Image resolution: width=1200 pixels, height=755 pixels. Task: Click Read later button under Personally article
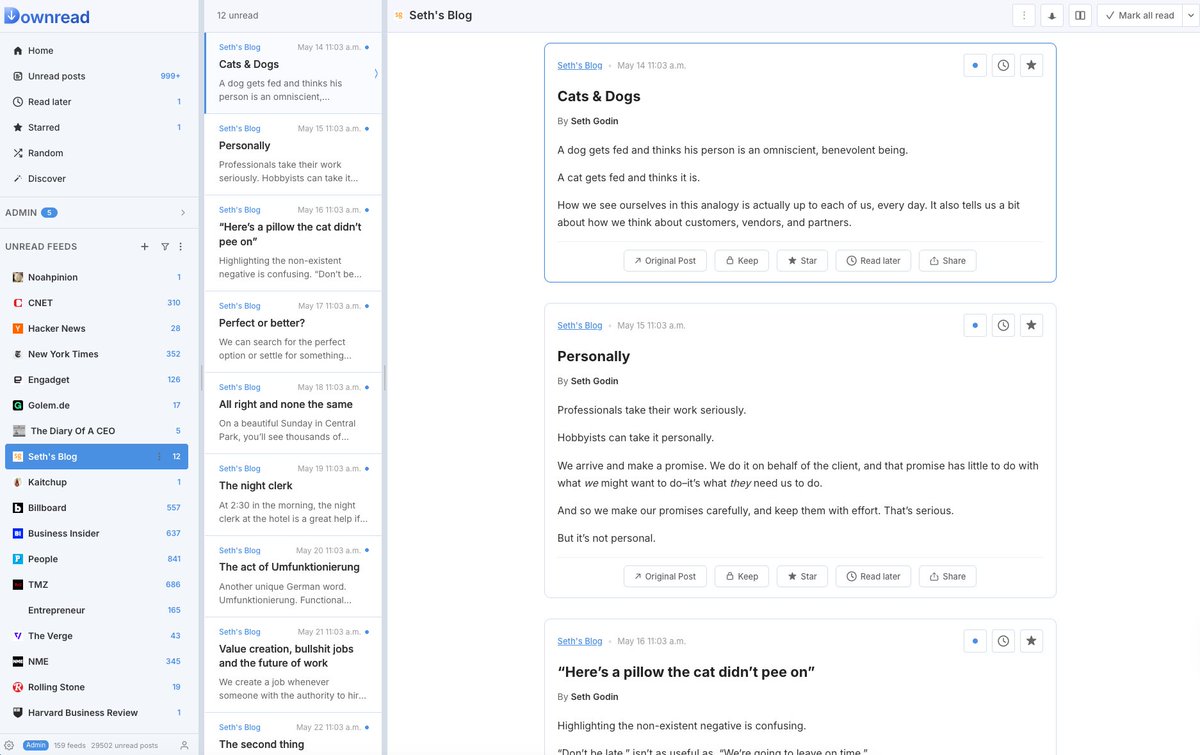pos(873,577)
